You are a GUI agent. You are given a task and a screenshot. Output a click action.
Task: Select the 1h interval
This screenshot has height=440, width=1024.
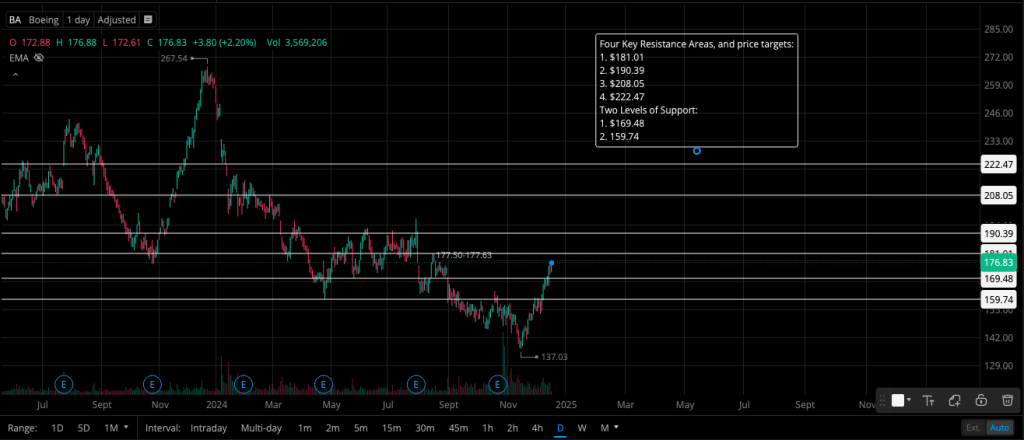[x=487, y=428]
